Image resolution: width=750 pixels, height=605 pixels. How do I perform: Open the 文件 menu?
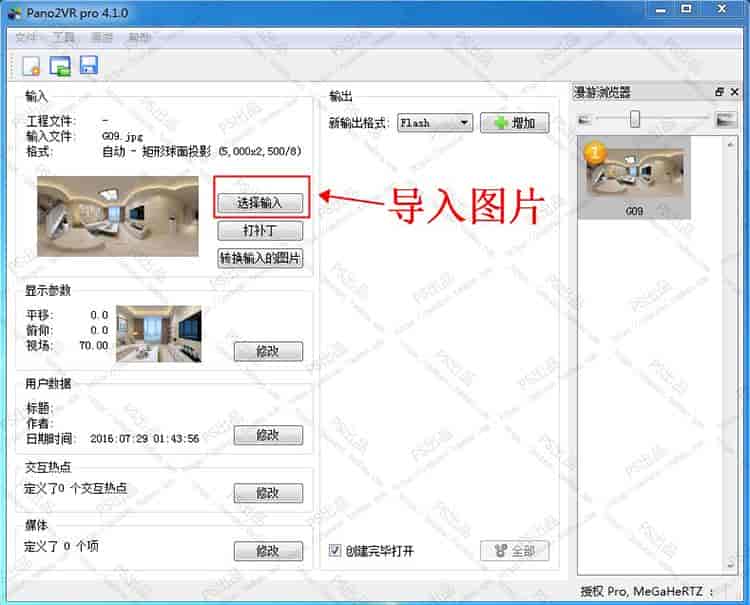26,37
